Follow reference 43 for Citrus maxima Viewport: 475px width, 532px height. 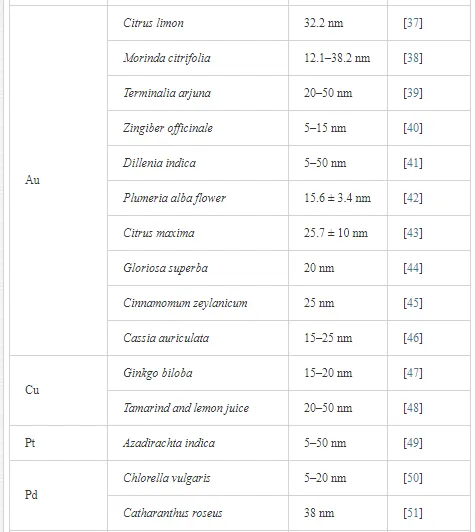[413, 233]
